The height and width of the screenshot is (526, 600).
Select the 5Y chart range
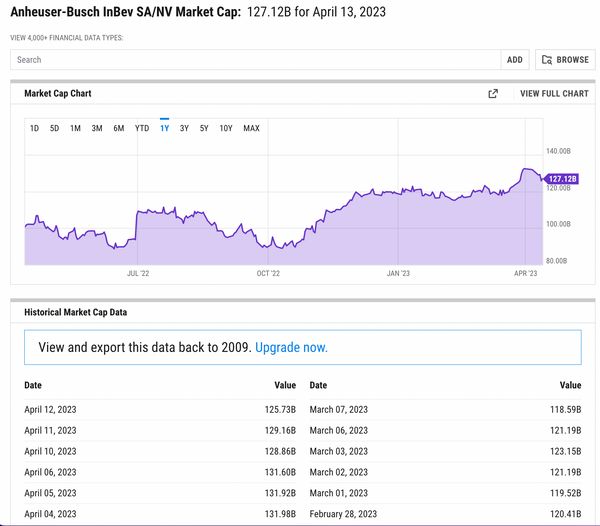coord(204,128)
